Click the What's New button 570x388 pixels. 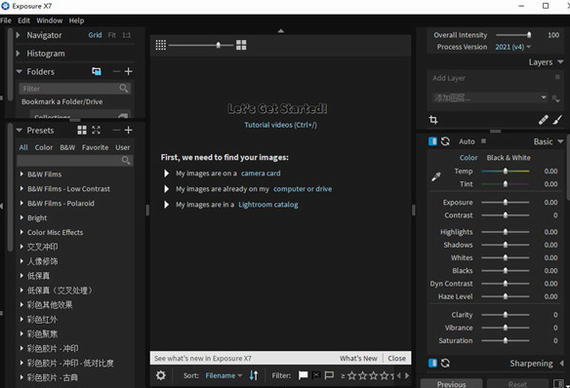[x=358, y=358]
